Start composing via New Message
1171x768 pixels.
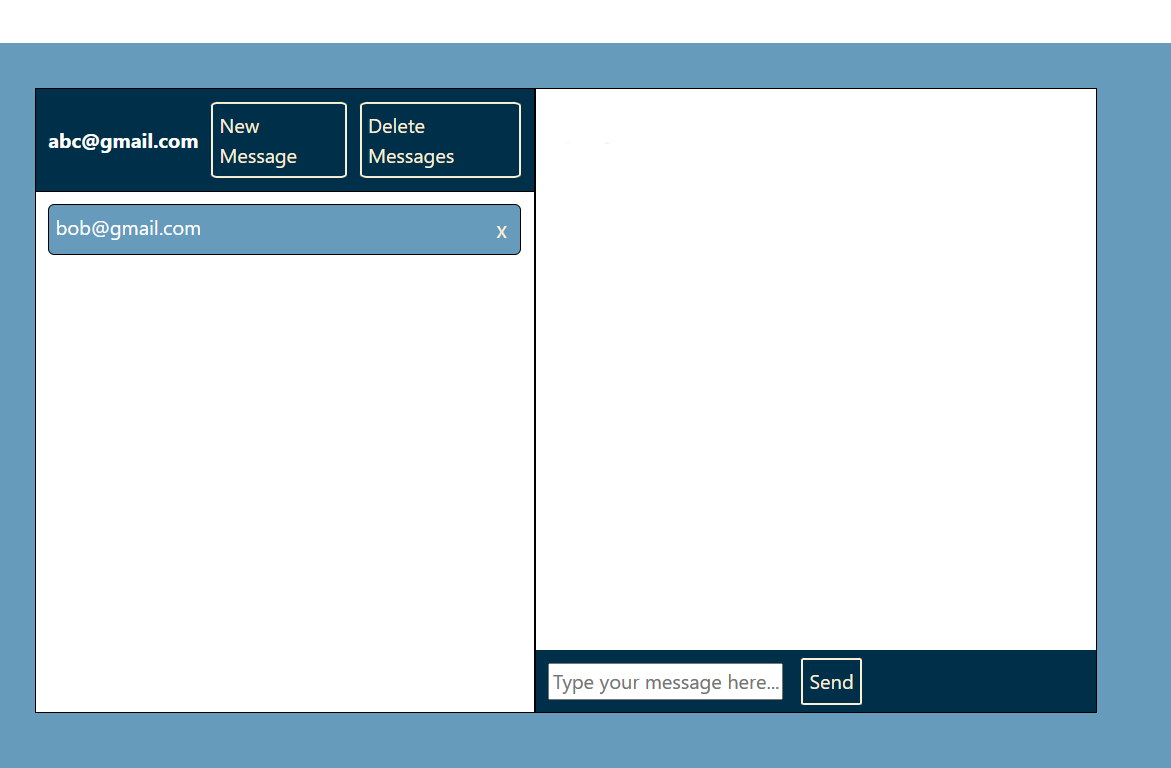pyautogui.click(x=278, y=140)
